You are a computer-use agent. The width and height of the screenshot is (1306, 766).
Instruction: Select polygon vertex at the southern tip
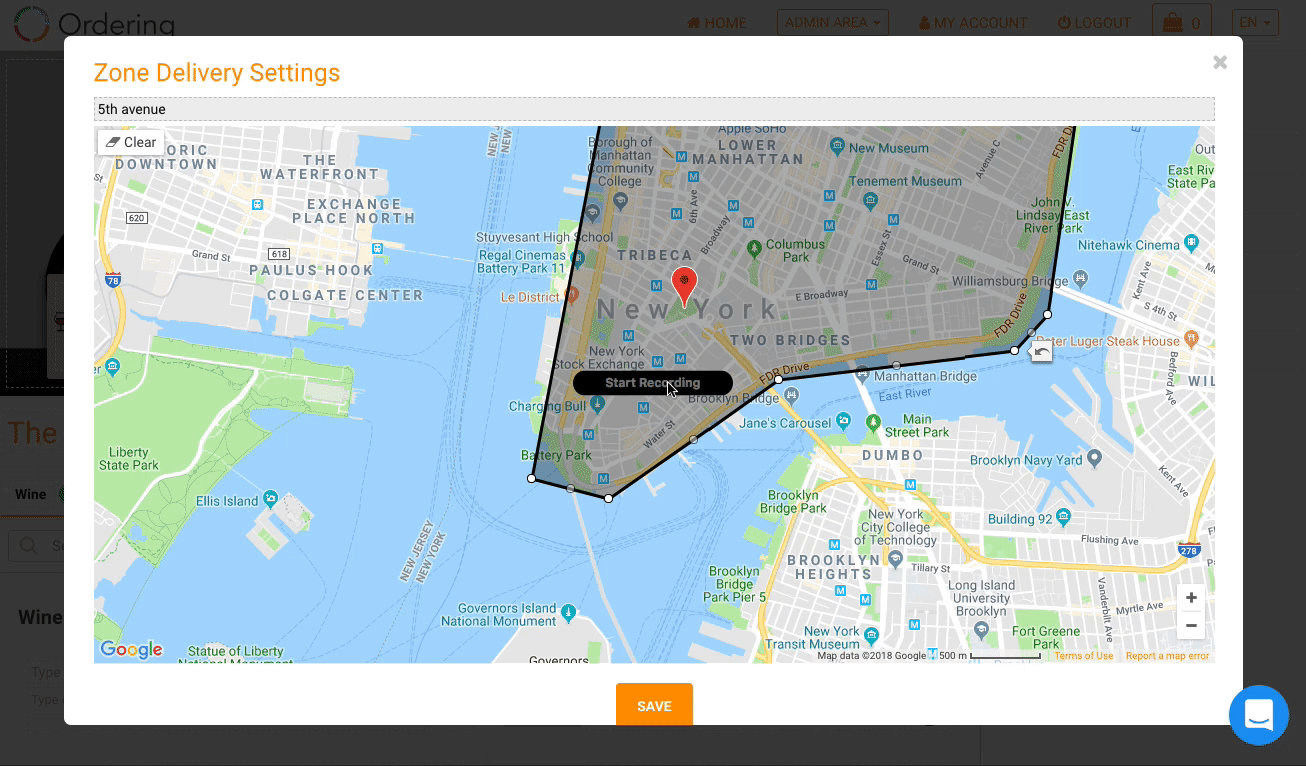[608, 498]
